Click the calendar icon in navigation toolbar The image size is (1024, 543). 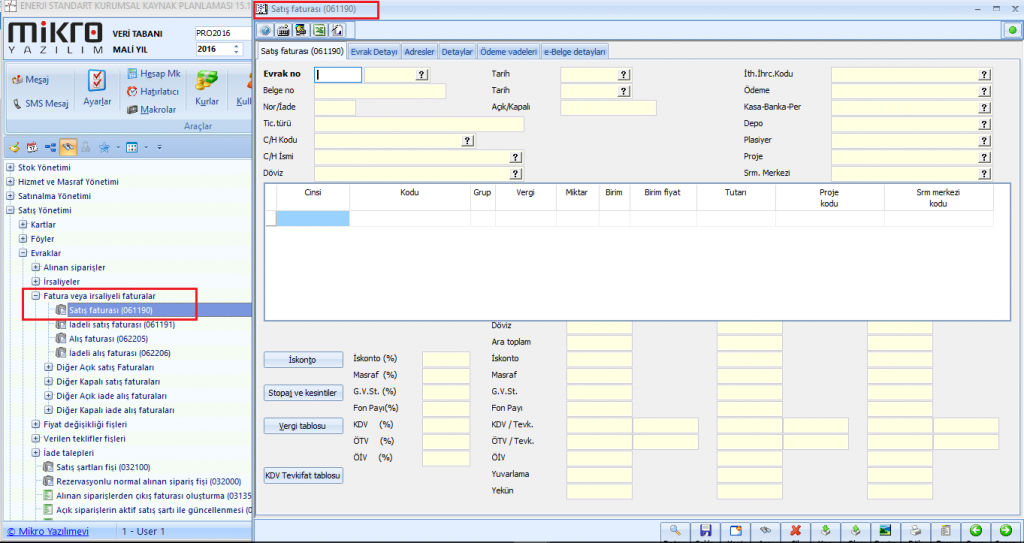tap(32, 147)
